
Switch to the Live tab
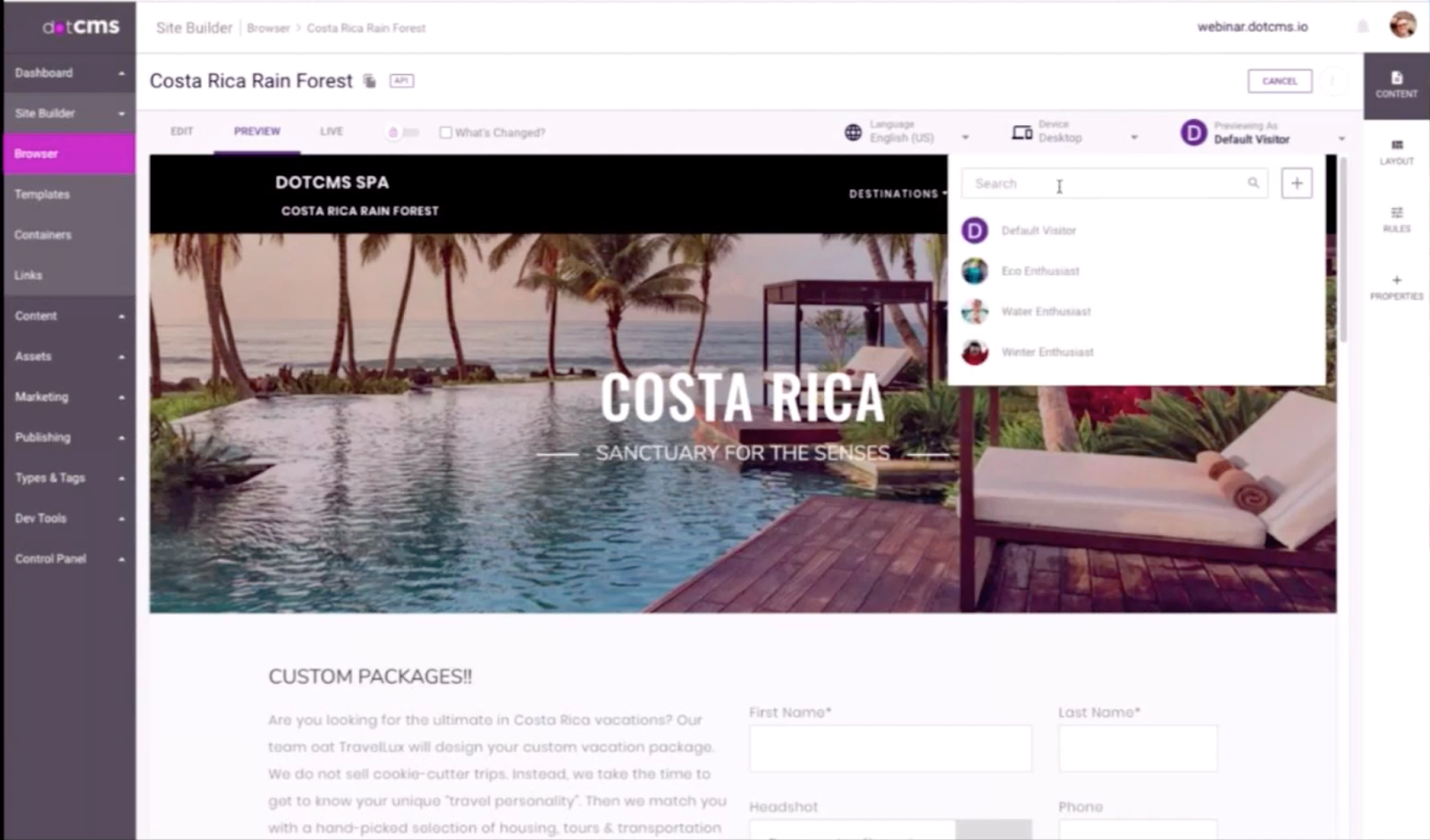[332, 131]
